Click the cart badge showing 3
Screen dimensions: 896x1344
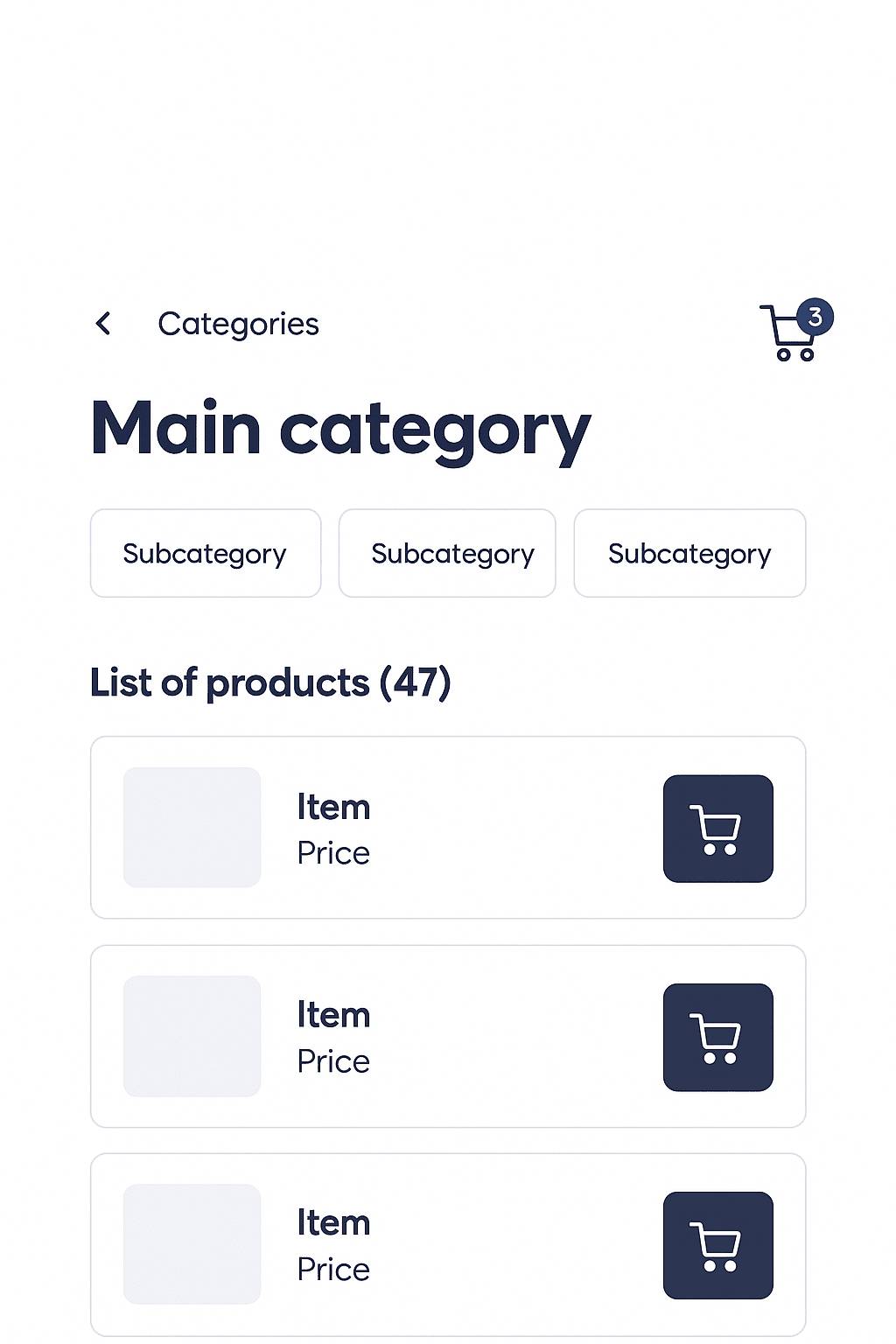click(815, 317)
